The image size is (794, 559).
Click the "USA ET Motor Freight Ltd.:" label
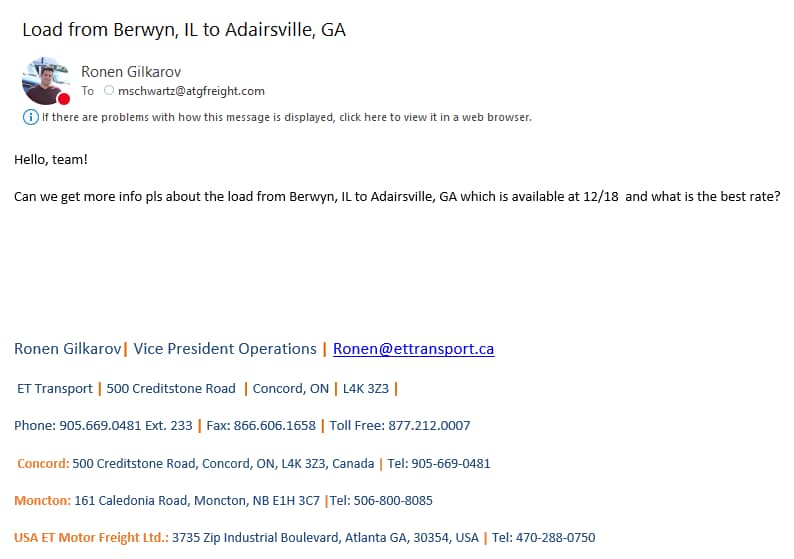click(91, 538)
